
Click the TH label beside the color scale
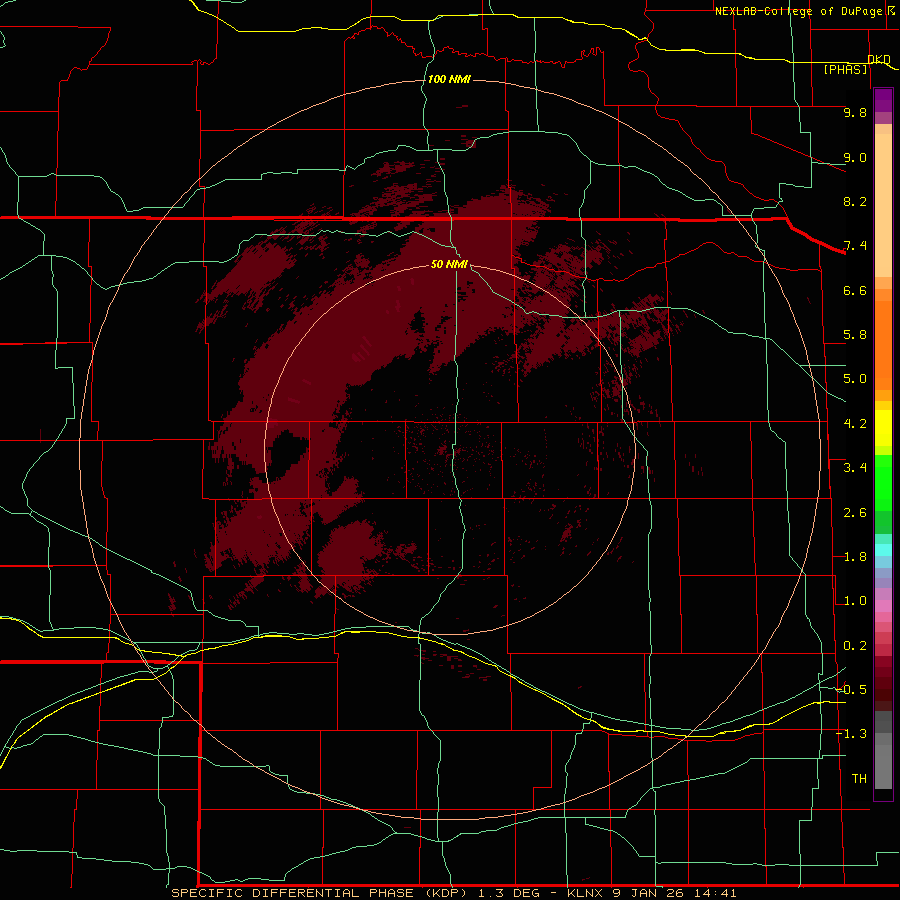tap(859, 778)
